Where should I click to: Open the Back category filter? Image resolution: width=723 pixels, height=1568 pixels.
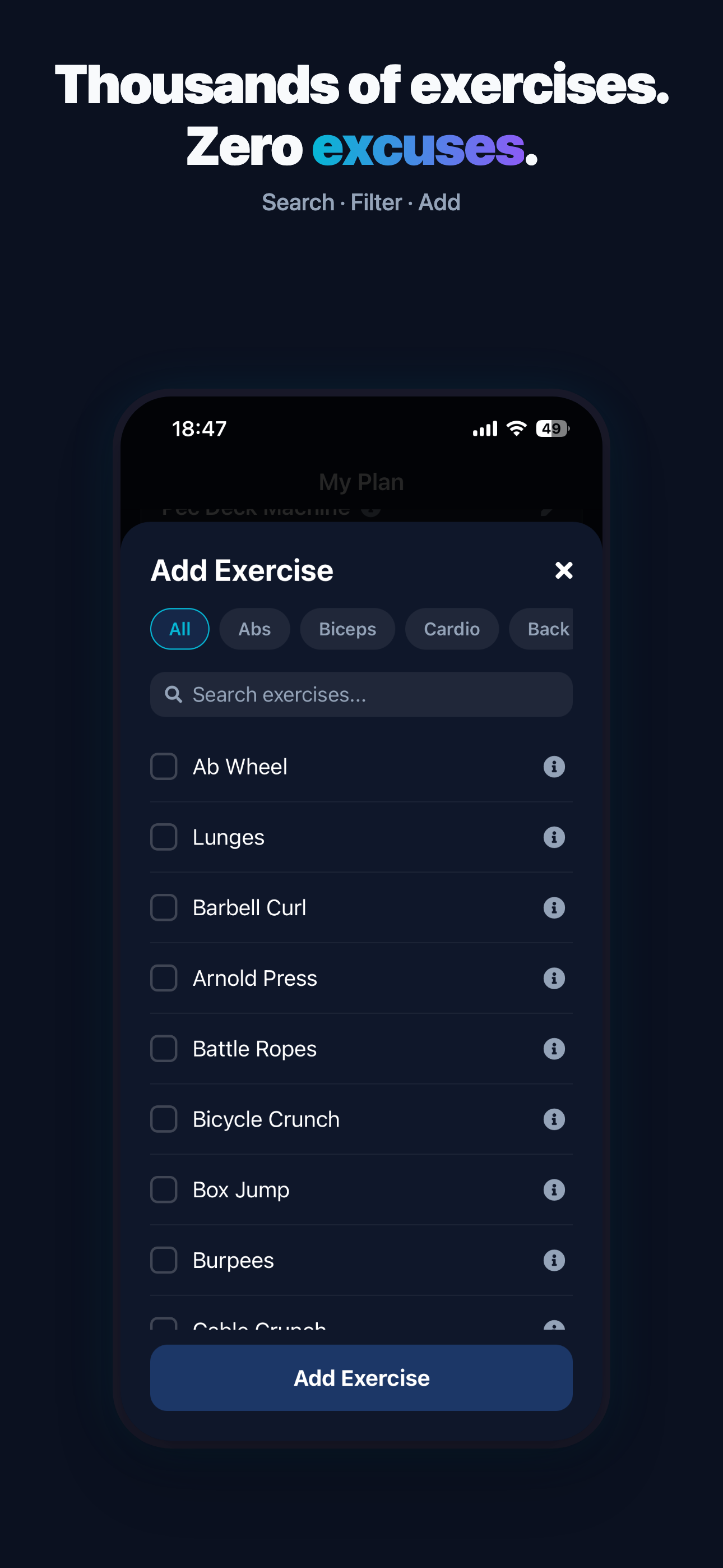548,629
